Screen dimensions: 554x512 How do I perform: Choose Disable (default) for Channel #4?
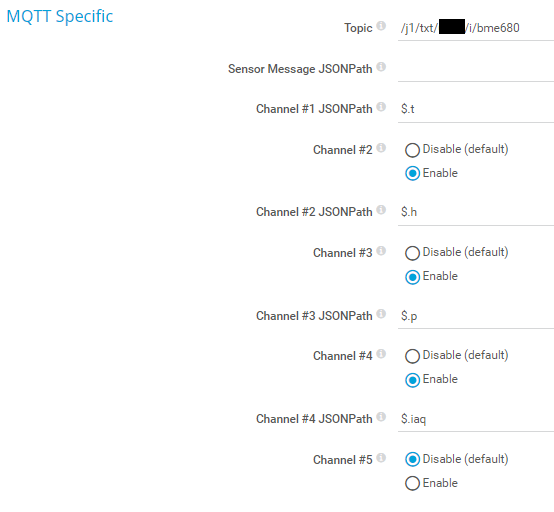click(x=412, y=356)
